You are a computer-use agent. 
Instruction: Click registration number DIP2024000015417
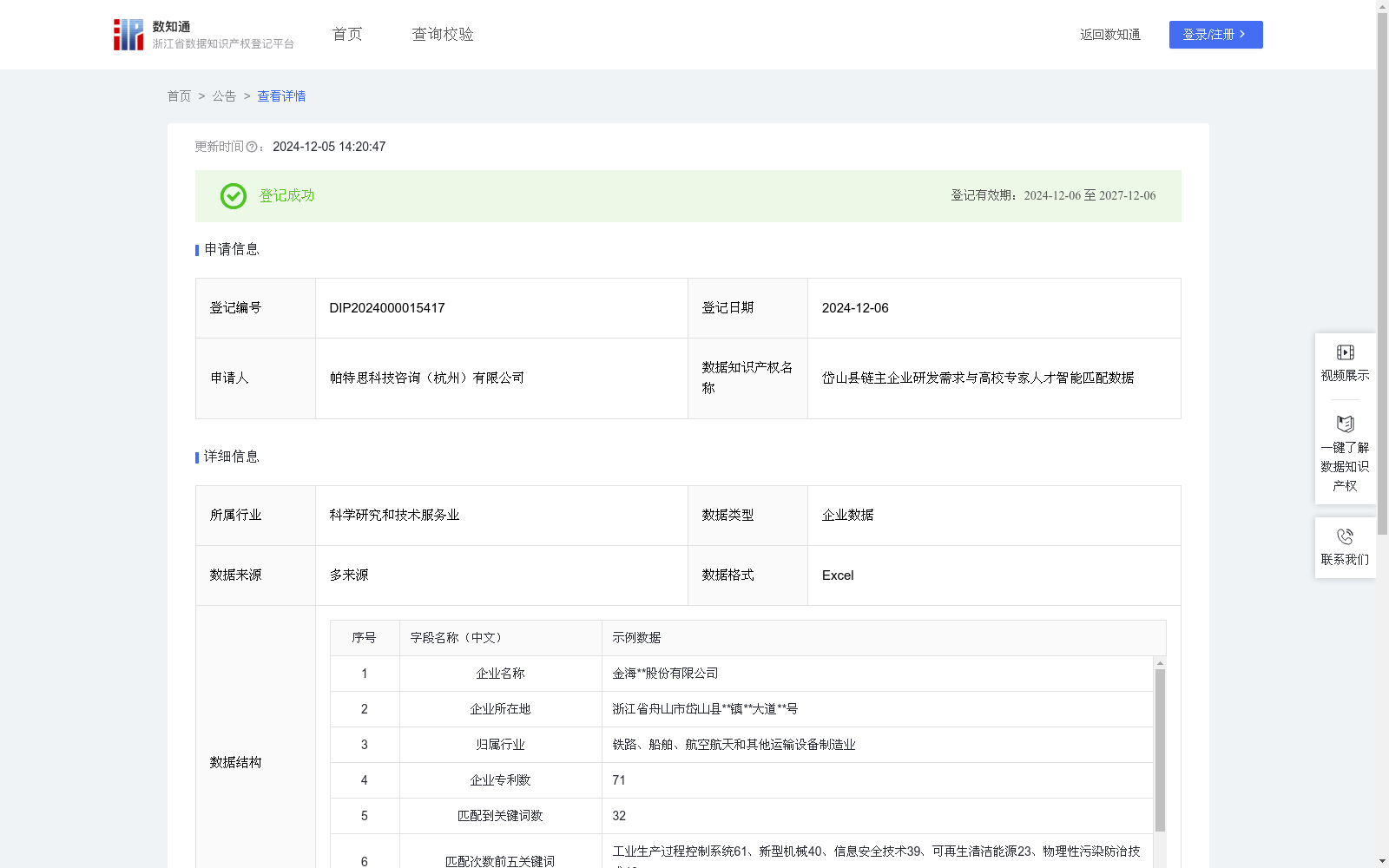click(387, 308)
